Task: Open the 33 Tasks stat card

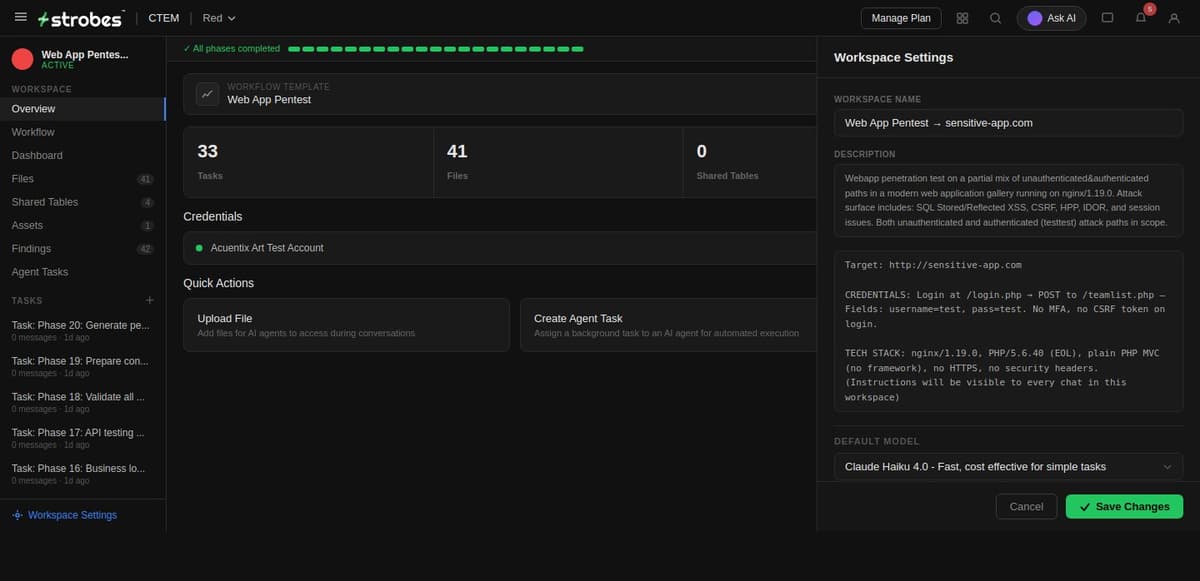Action: pyautogui.click(x=308, y=161)
